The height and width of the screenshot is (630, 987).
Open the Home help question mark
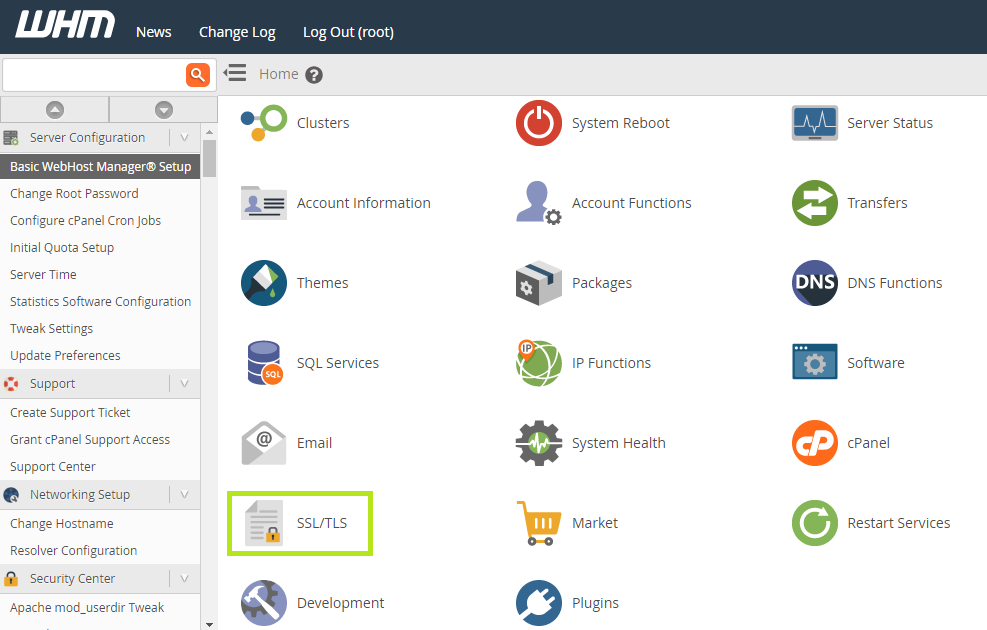click(x=314, y=75)
